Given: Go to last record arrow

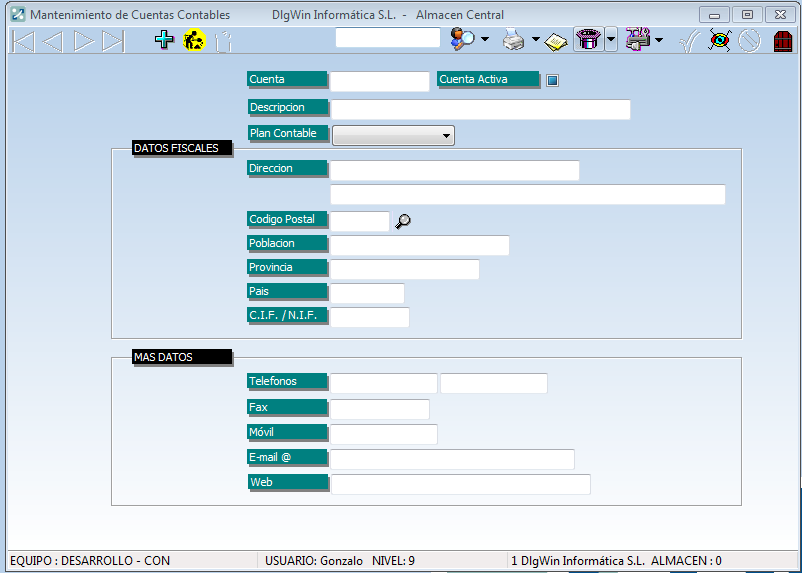Looking at the screenshot, I should (x=113, y=40).
